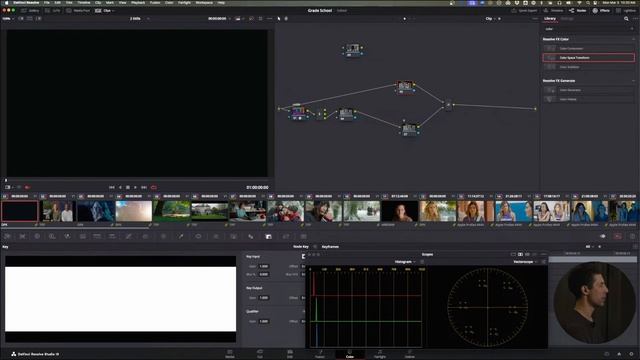This screenshot has height=360, width=640.
Task: Select clip thumbnail 01 with red outline
Action: point(20,211)
